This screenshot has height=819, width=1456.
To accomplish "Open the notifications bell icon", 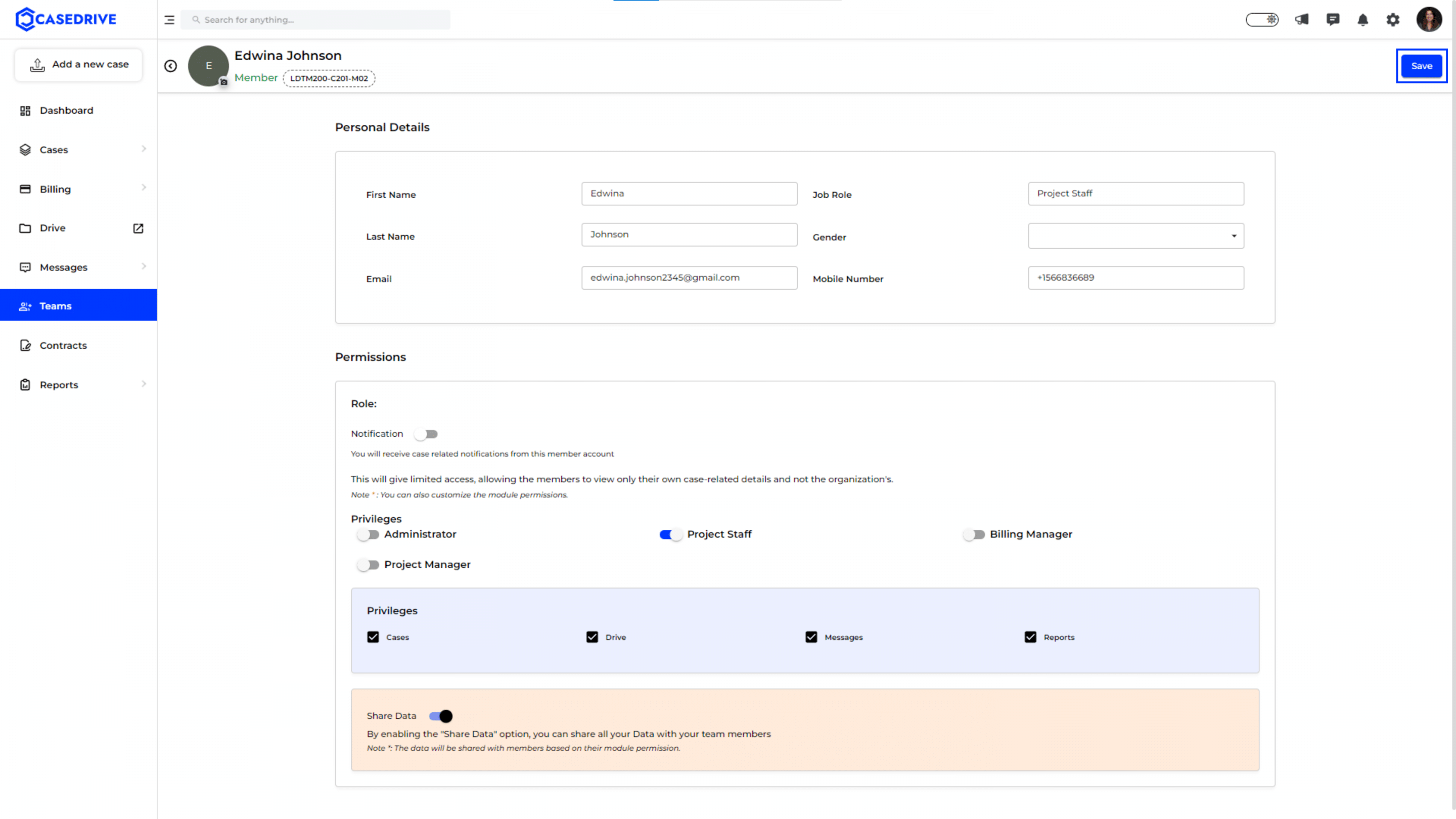I will pos(1363,20).
